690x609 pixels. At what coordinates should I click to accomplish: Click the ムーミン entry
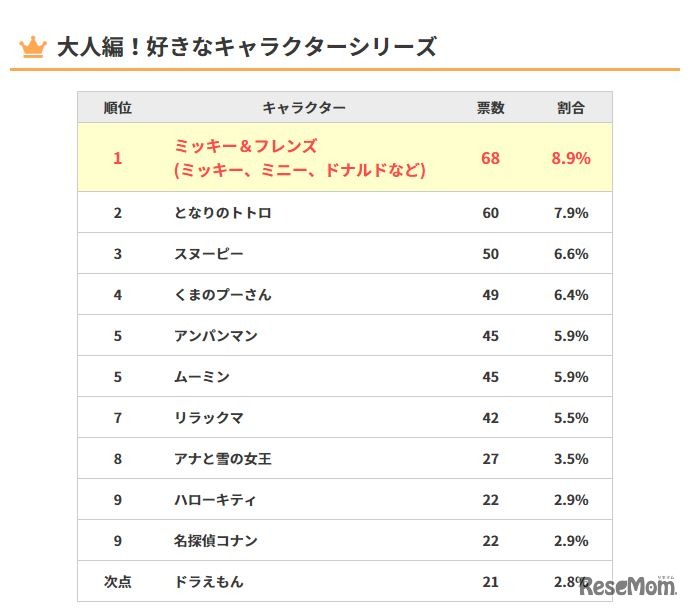201,377
